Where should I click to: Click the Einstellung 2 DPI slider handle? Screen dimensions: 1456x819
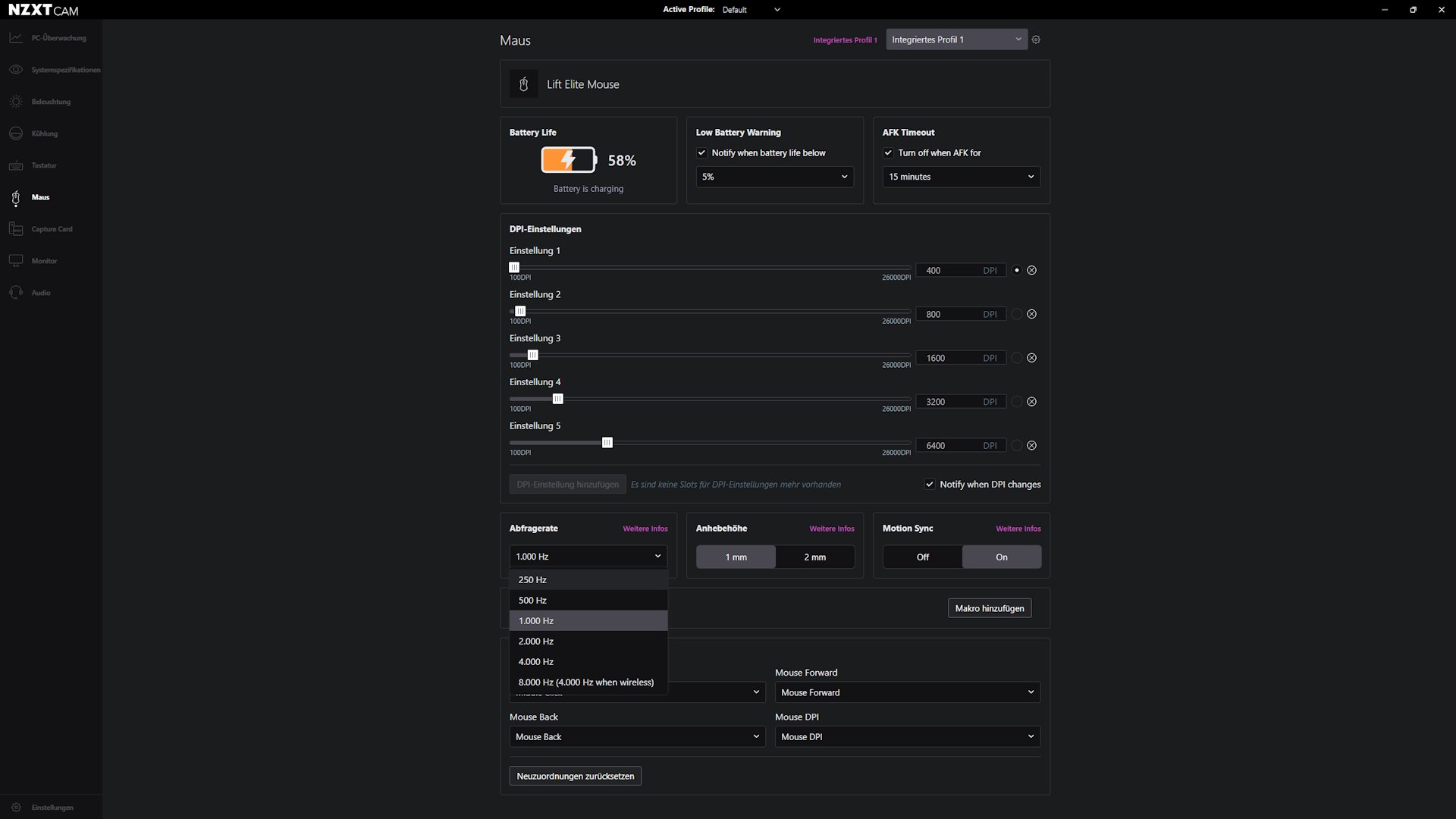point(520,312)
